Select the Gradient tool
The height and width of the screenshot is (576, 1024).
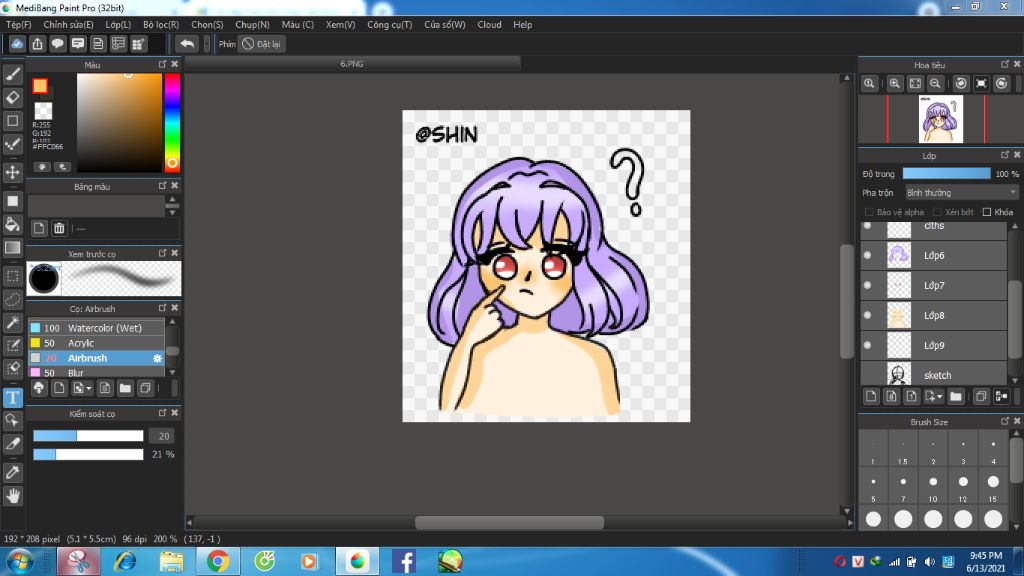[x=12, y=248]
